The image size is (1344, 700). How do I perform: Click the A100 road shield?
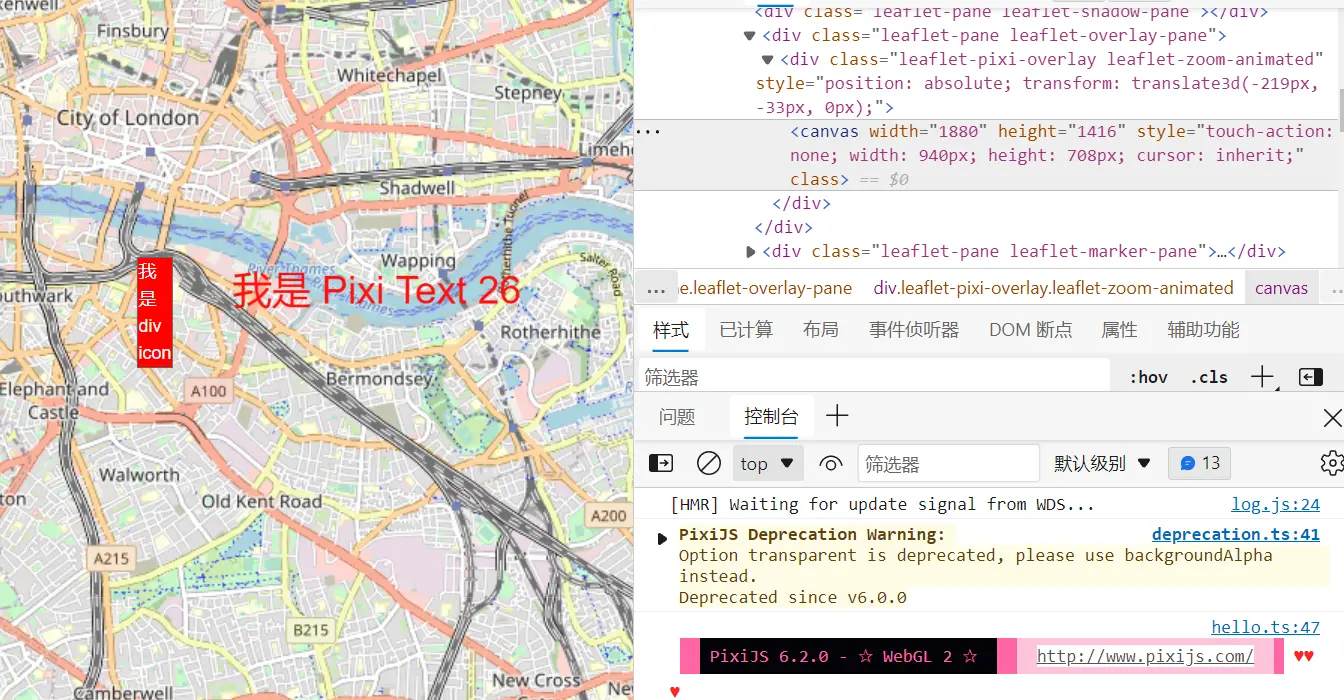pos(209,391)
